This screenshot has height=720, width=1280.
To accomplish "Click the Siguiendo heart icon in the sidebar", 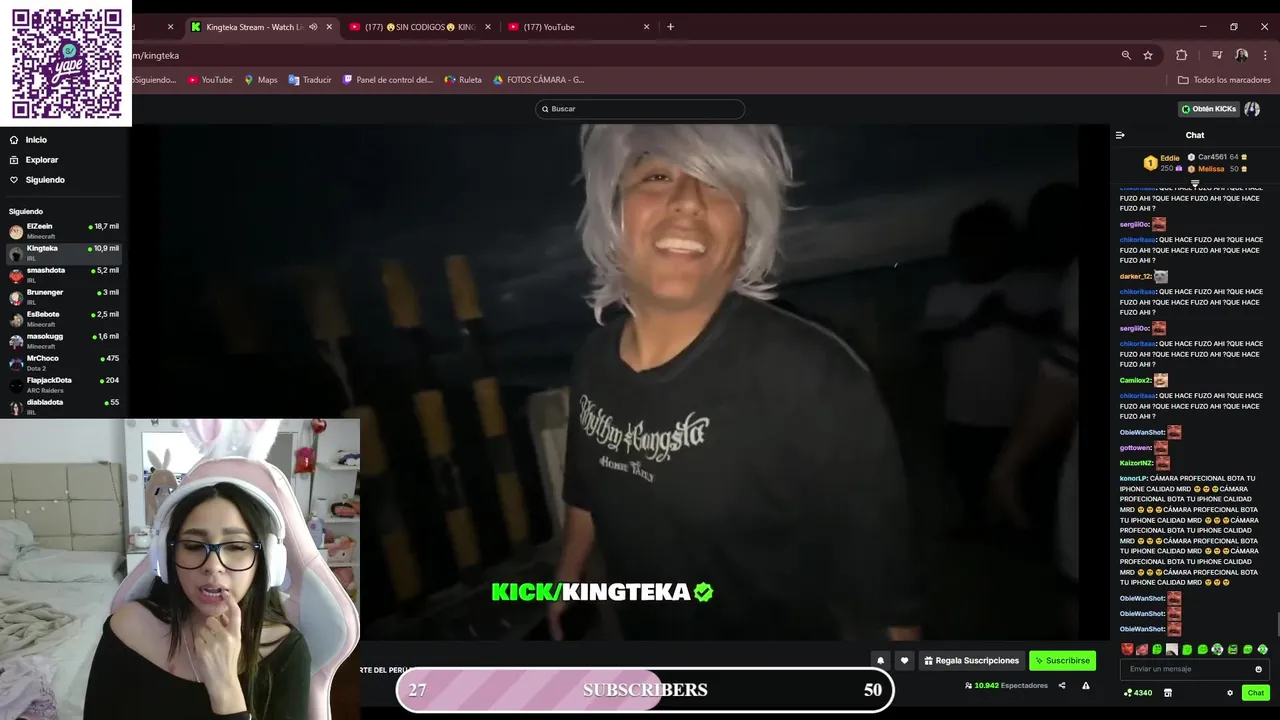I will [14, 180].
